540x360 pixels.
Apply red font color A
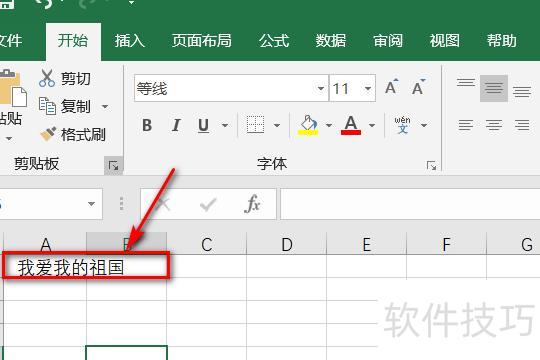(x=351, y=125)
